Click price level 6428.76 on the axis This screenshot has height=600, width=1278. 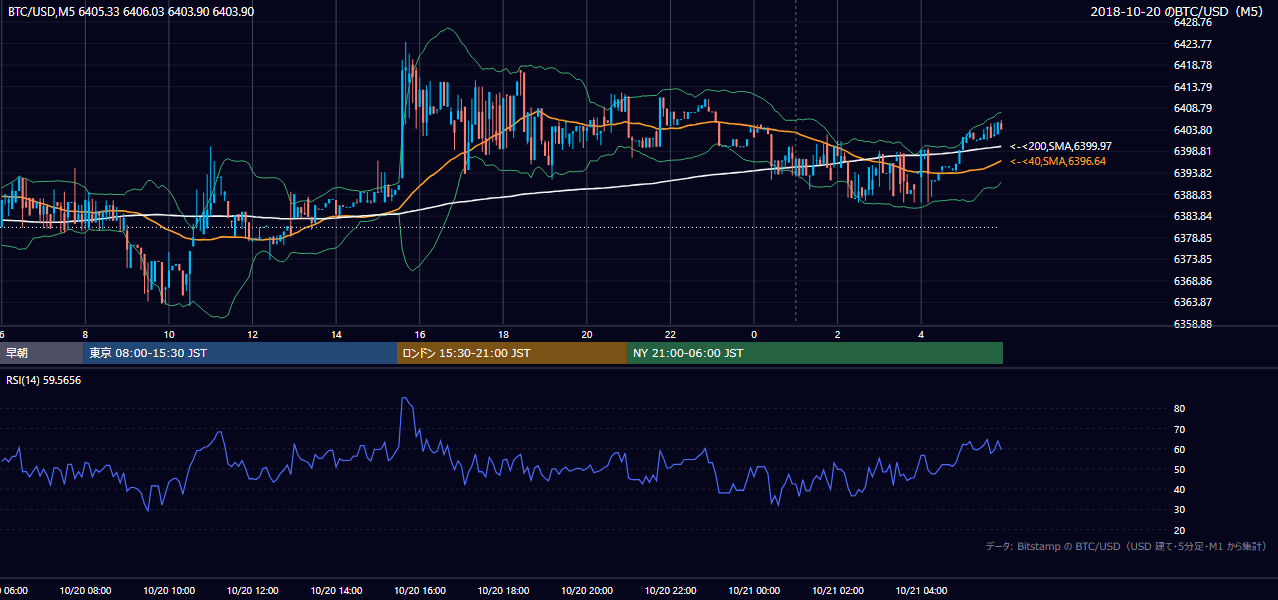tap(1193, 22)
